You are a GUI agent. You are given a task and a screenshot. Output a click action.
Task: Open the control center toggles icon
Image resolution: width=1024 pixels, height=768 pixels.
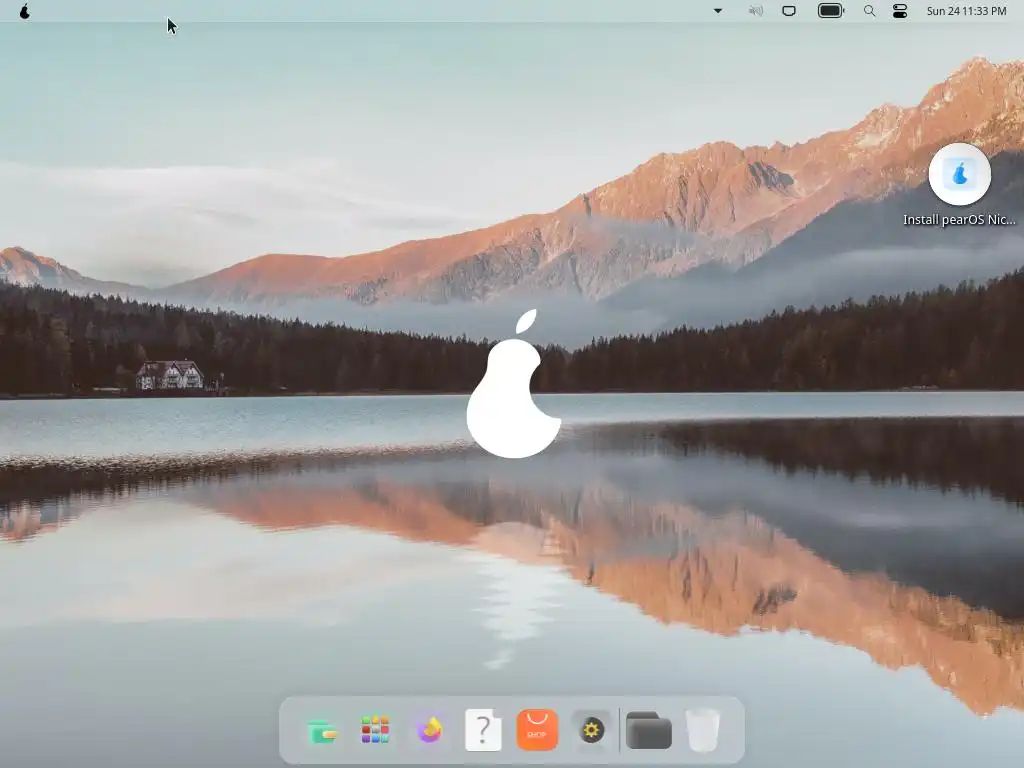point(900,11)
